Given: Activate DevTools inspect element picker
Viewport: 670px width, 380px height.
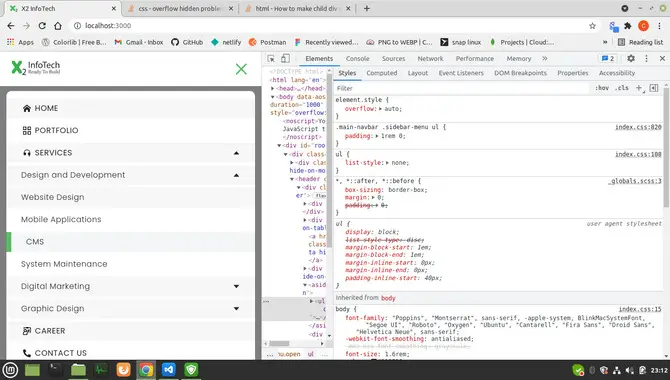Looking at the screenshot, I should click(x=271, y=59).
